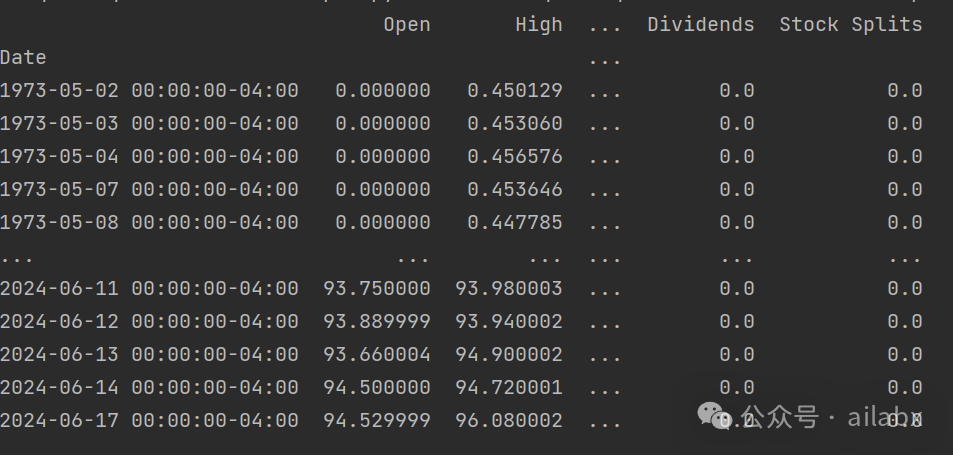
Task: Select date 1973-05-07 00:00:00-04:00
Action: pos(150,190)
